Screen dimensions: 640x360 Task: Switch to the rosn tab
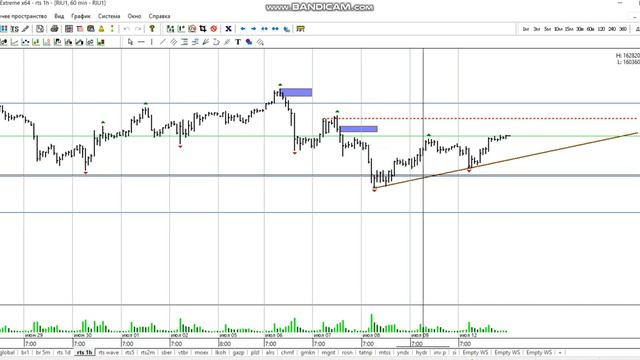347,352
